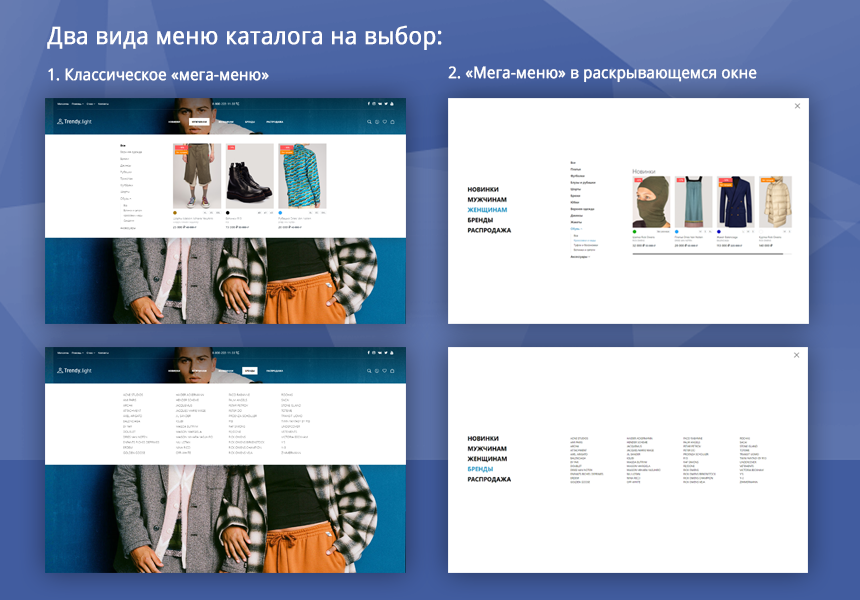The image size is (860, 600).
Task: Expand the Аксессуары category list
Action: (x=125, y=226)
